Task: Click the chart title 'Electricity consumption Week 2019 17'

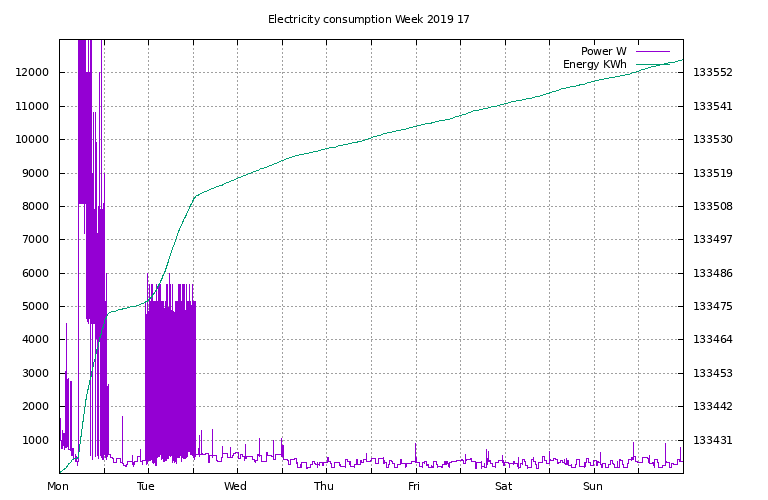Action: pyautogui.click(x=368, y=20)
